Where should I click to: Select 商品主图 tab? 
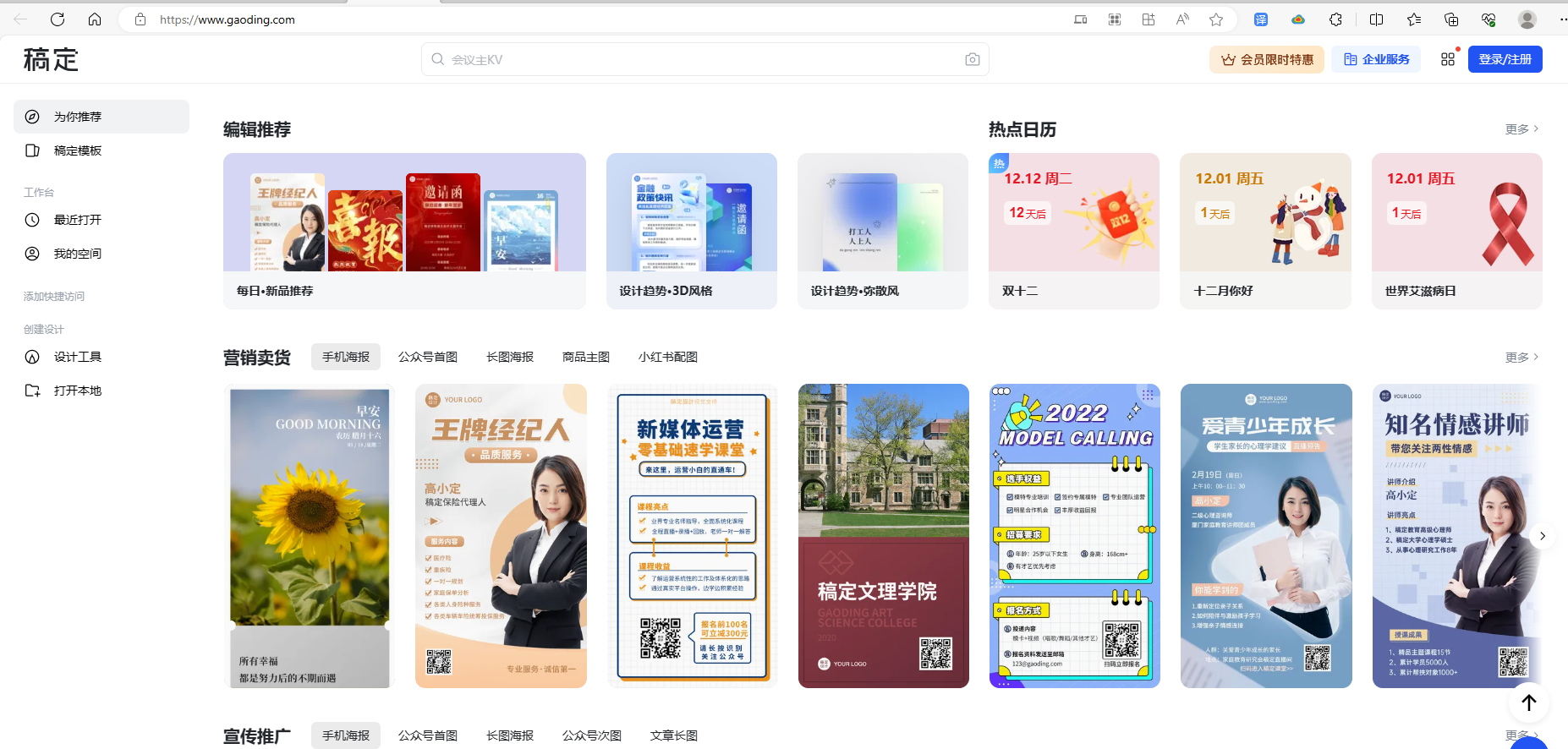coord(586,357)
